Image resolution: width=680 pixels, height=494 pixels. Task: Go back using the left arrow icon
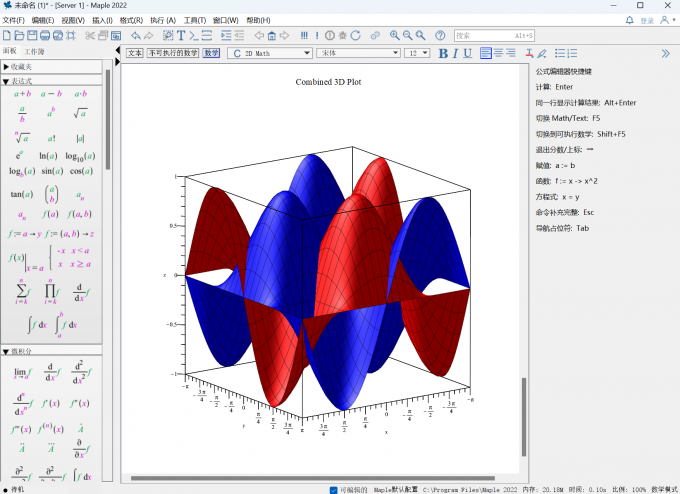click(x=259, y=36)
